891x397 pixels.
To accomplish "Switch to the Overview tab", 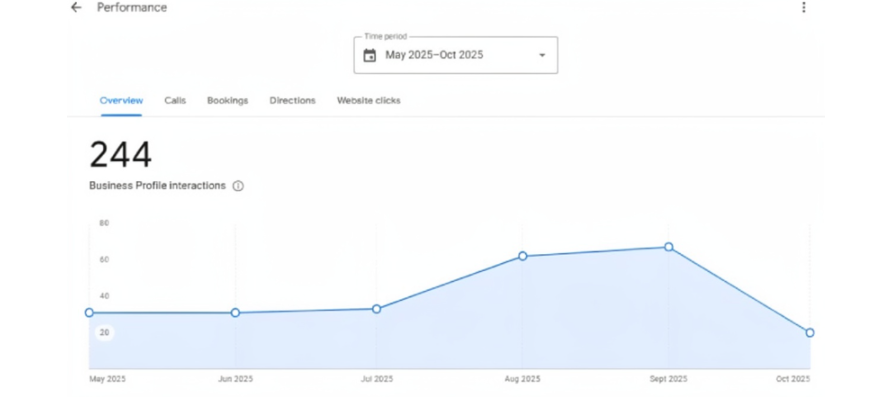I will (122, 101).
